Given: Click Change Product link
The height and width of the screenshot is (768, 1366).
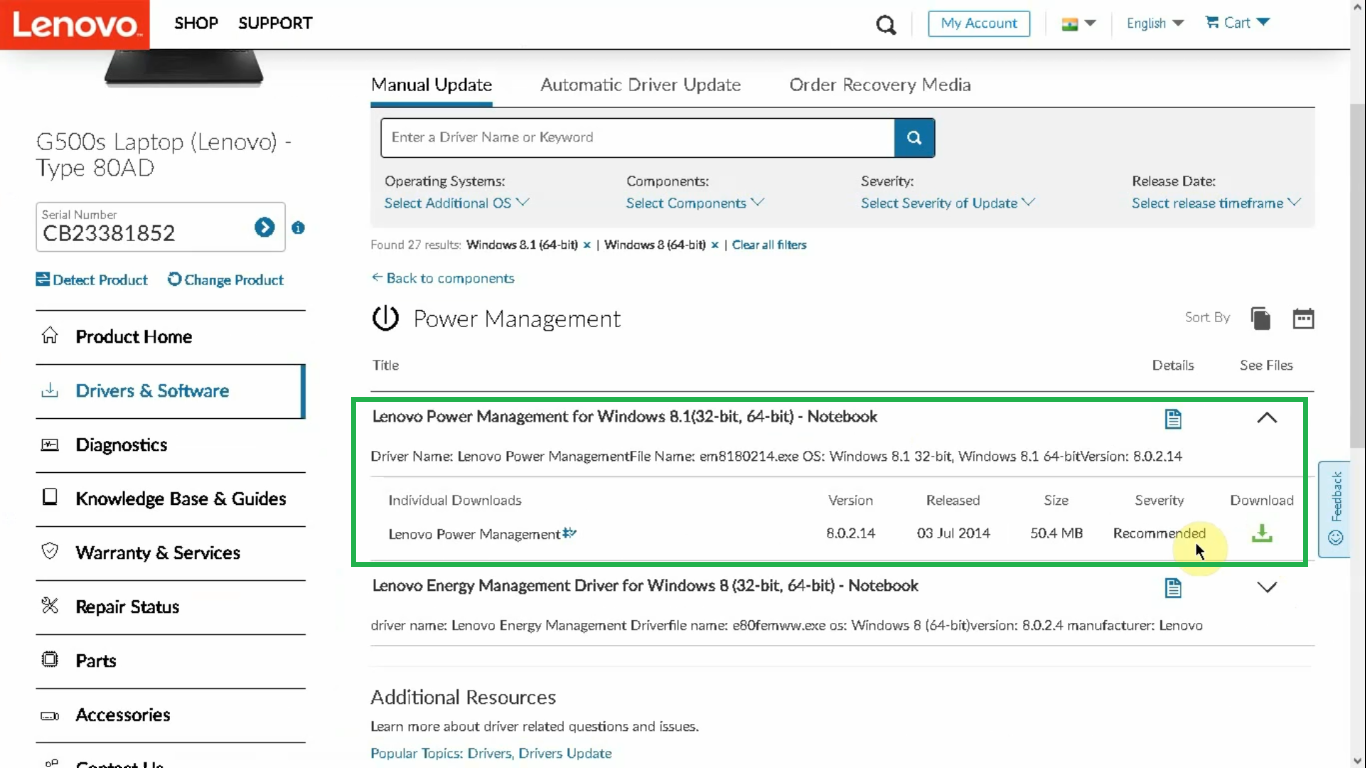Looking at the screenshot, I should [226, 280].
